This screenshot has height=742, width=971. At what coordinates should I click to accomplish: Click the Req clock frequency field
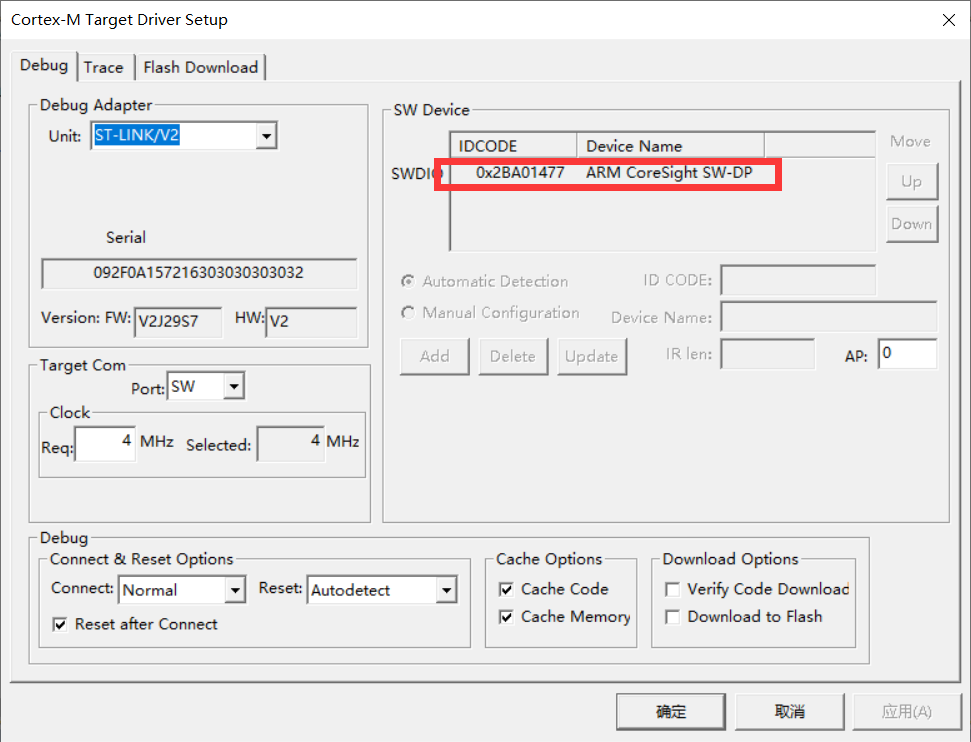click(104, 443)
